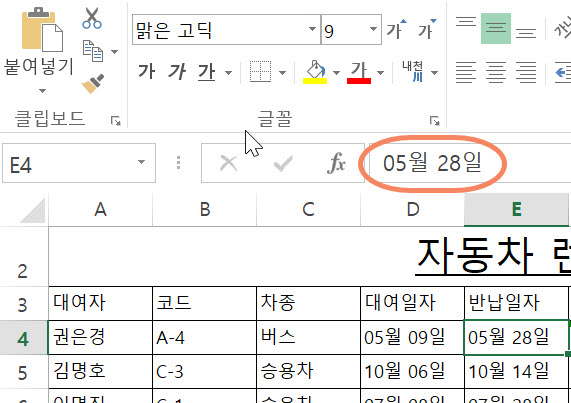Select row 3 header
Viewport: 571px width, 403px height.
pyautogui.click(x=24, y=304)
